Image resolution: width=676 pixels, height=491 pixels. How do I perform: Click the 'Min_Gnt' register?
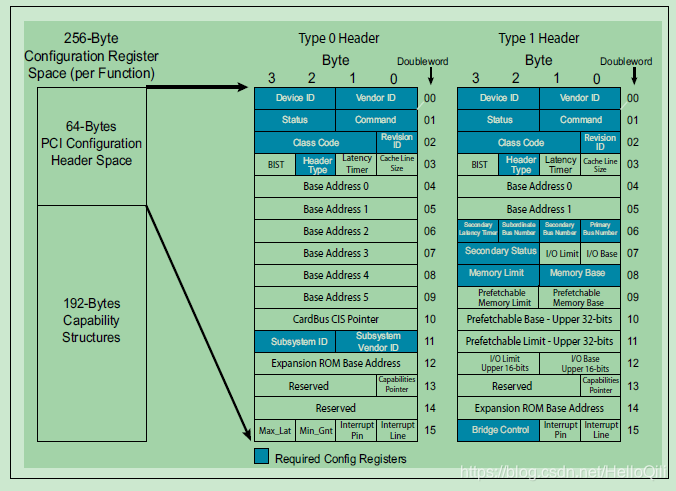316,430
